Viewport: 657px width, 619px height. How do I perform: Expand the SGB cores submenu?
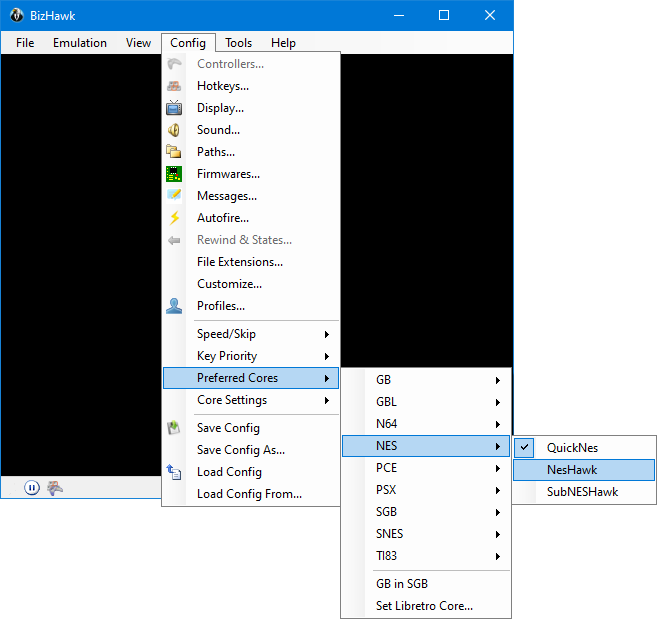pyautogui.click(x=426, y=512)
